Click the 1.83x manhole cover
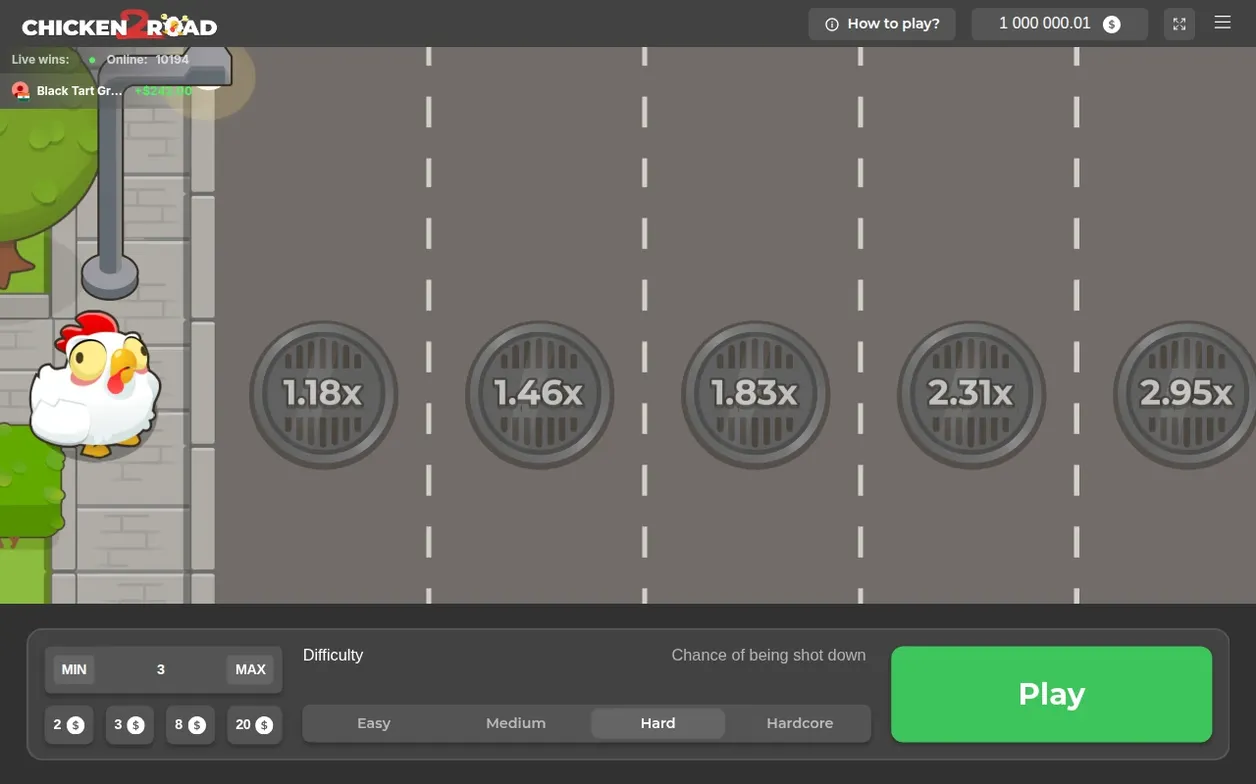Image resolution: width=1256 pixels, height=784 pixels. [x=755, y=394]
